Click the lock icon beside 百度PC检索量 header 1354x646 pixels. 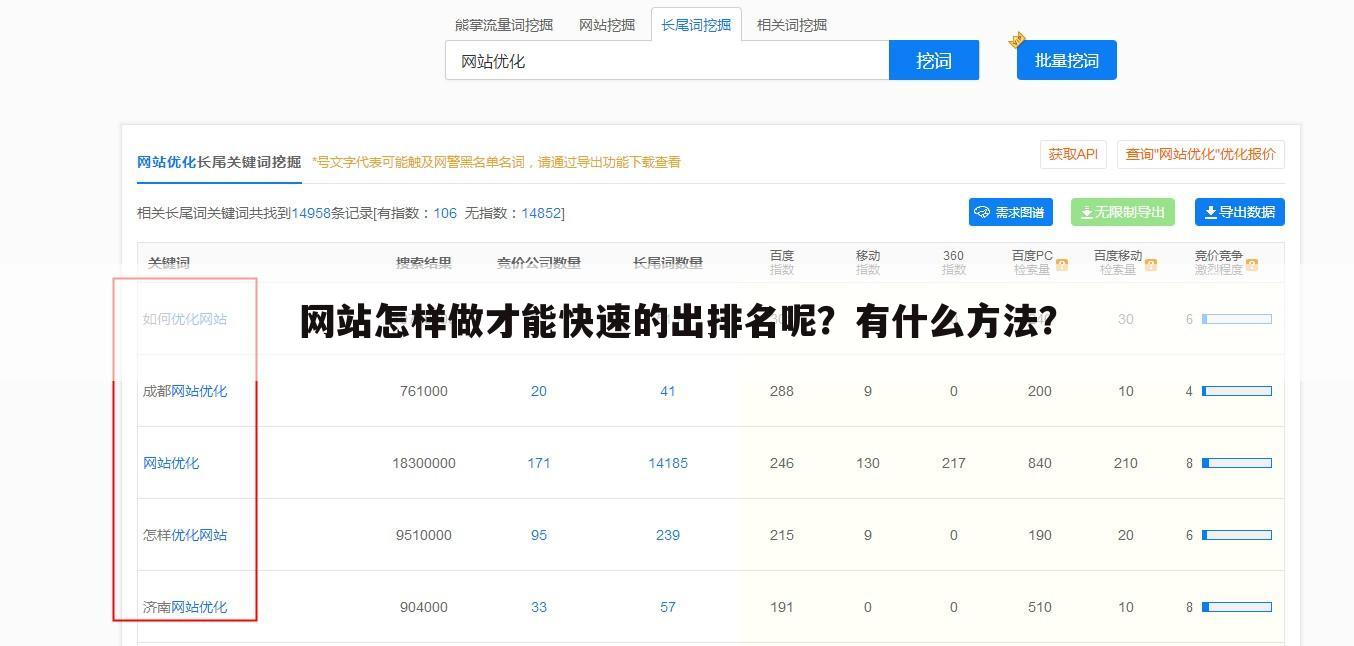pyautogui.click(x=1061, y=264)
